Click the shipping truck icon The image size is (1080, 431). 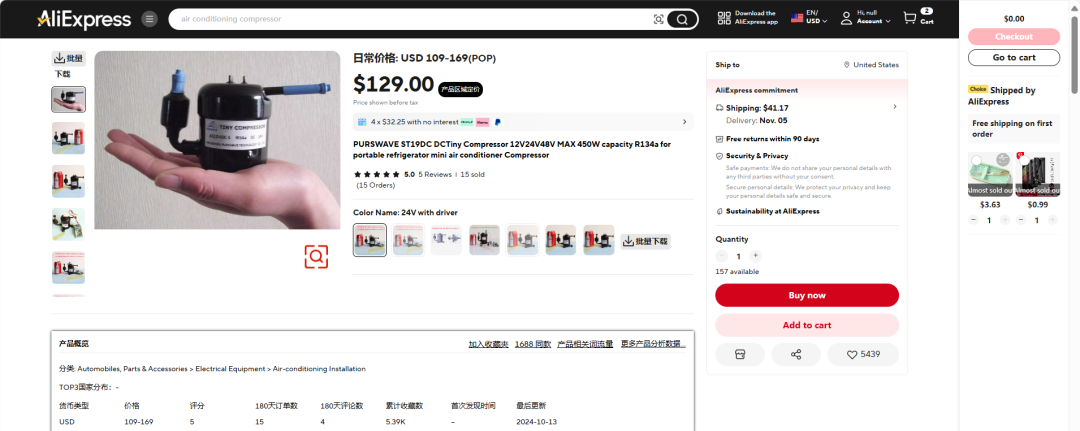[x=719, y=107]
